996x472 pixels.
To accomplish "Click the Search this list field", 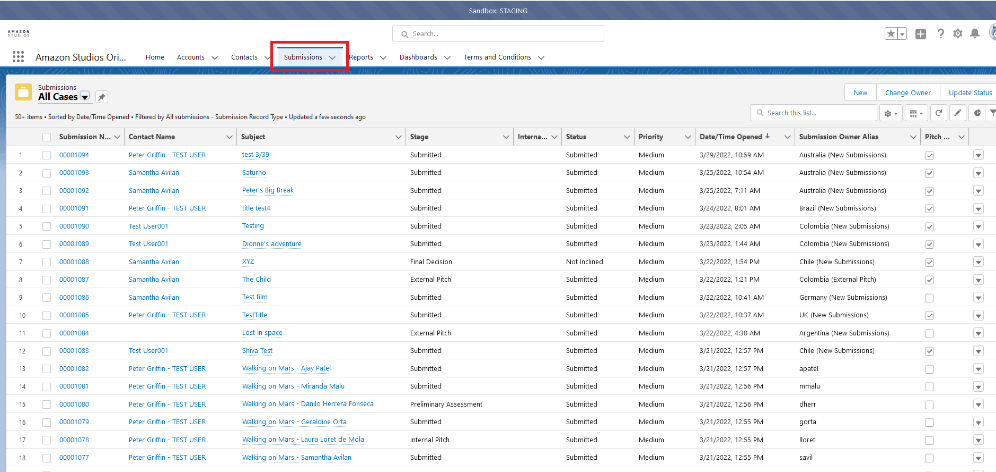I will 813,113.
